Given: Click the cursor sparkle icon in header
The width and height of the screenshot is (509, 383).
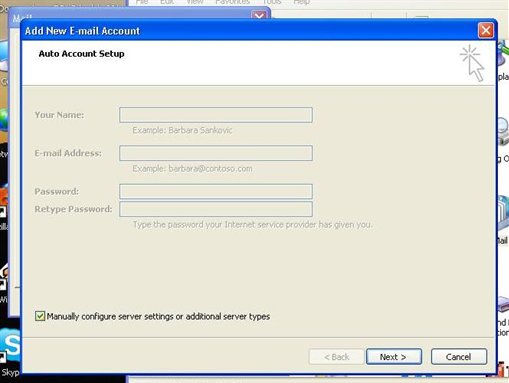Looking at the screenshot, I should (x=472, y=63).
